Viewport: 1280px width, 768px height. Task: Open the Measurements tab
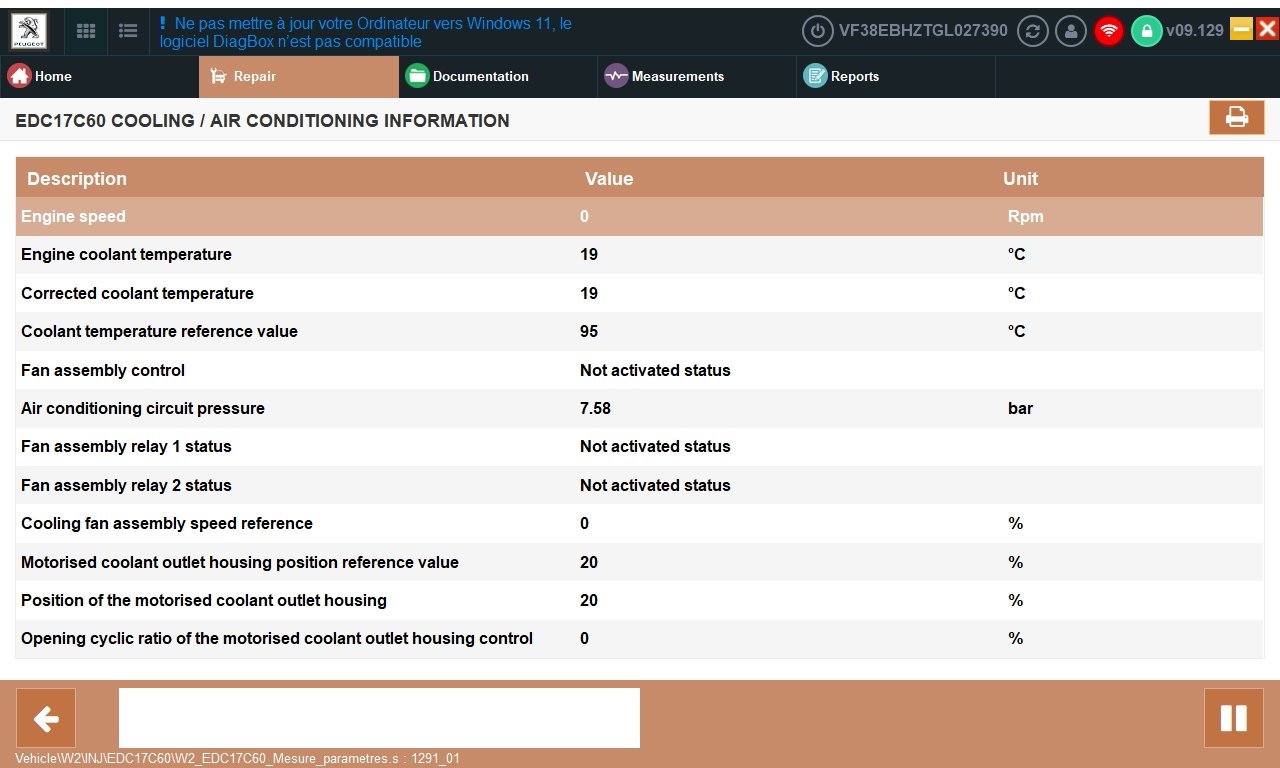pos(697,76)
